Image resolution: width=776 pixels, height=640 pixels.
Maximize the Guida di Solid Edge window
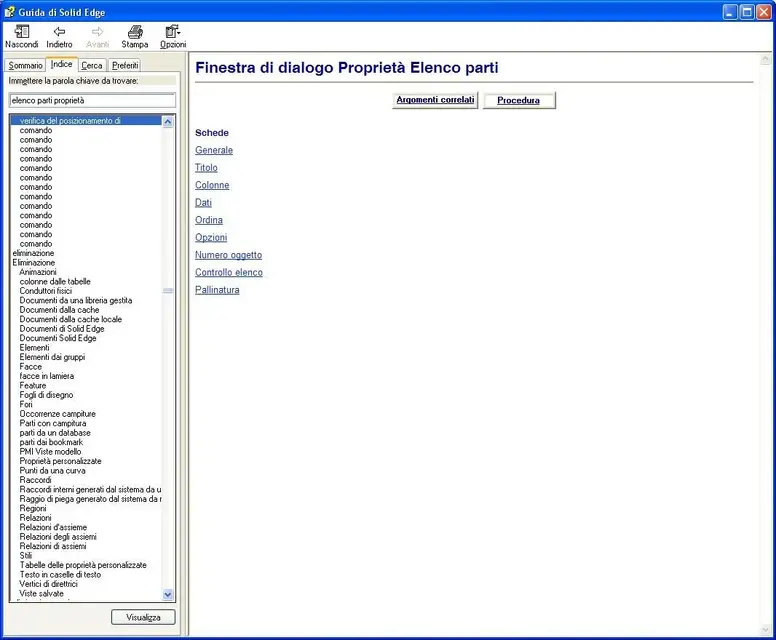pyautogui.click(x=747, y=12)
